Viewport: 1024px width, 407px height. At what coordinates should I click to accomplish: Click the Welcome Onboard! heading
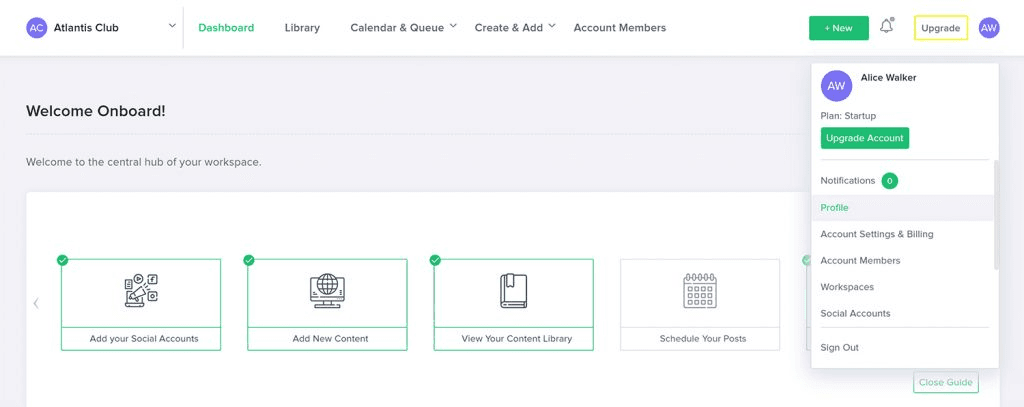pyautogui.click(x=96, y=111)
